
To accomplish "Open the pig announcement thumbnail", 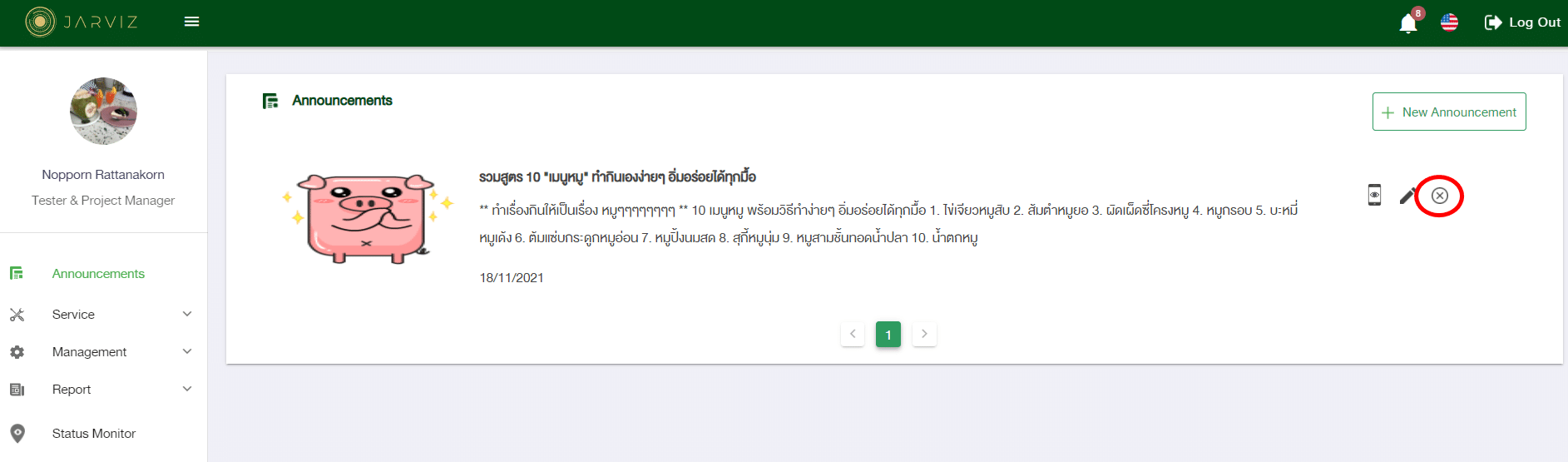I will (366, 218).
